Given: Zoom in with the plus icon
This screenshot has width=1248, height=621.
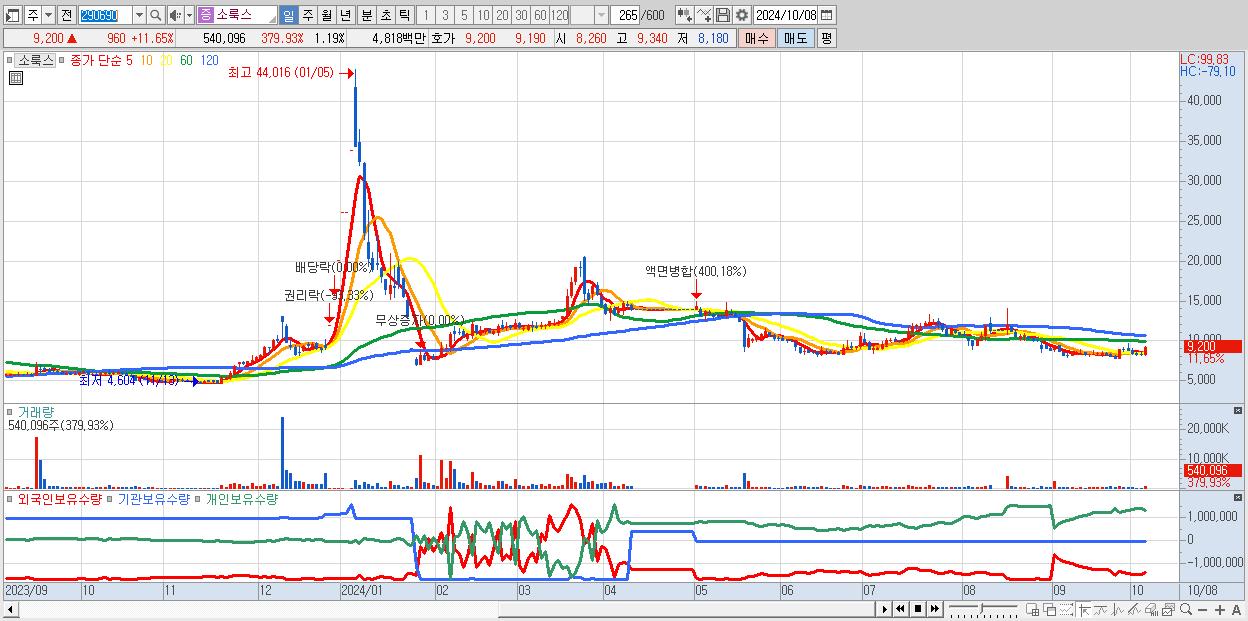Looking at the screenshot, I should pos(1219,610).
